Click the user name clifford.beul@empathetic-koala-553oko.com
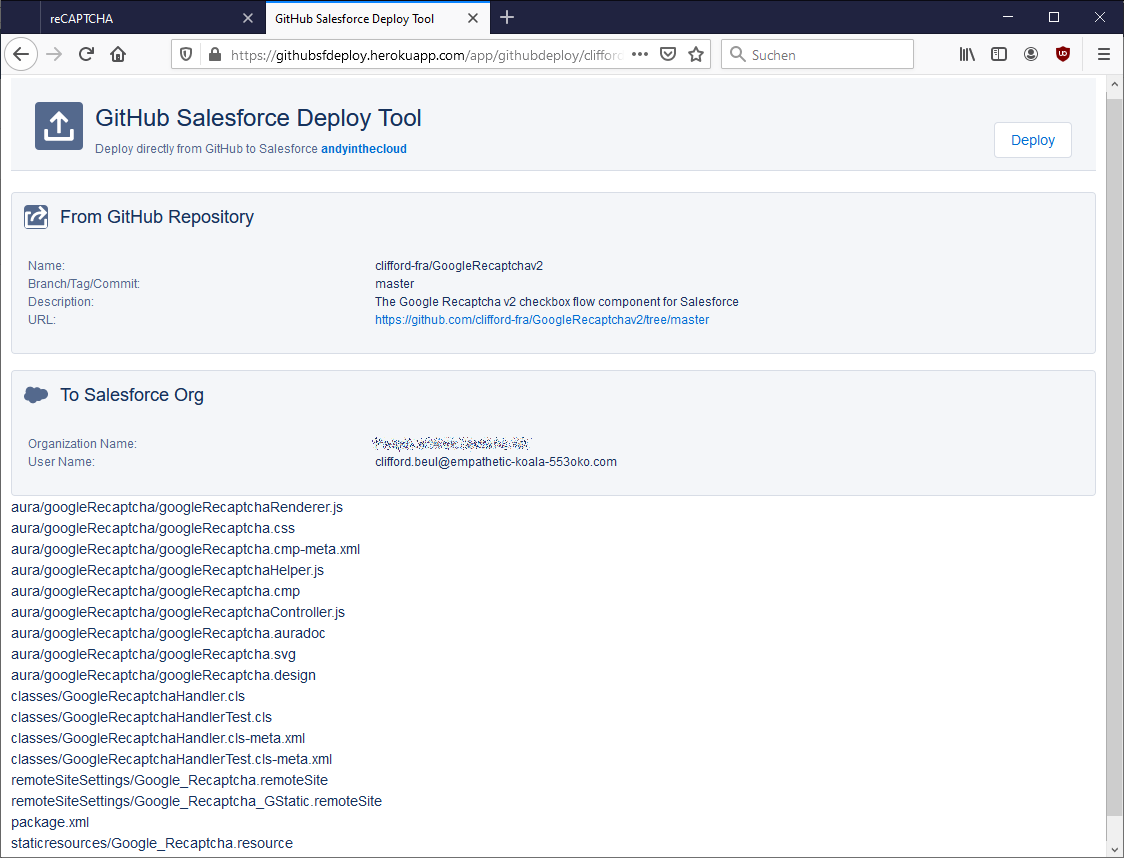This screenshot has width=1124, height=858. pyautogui.click(x=495, y=462)
